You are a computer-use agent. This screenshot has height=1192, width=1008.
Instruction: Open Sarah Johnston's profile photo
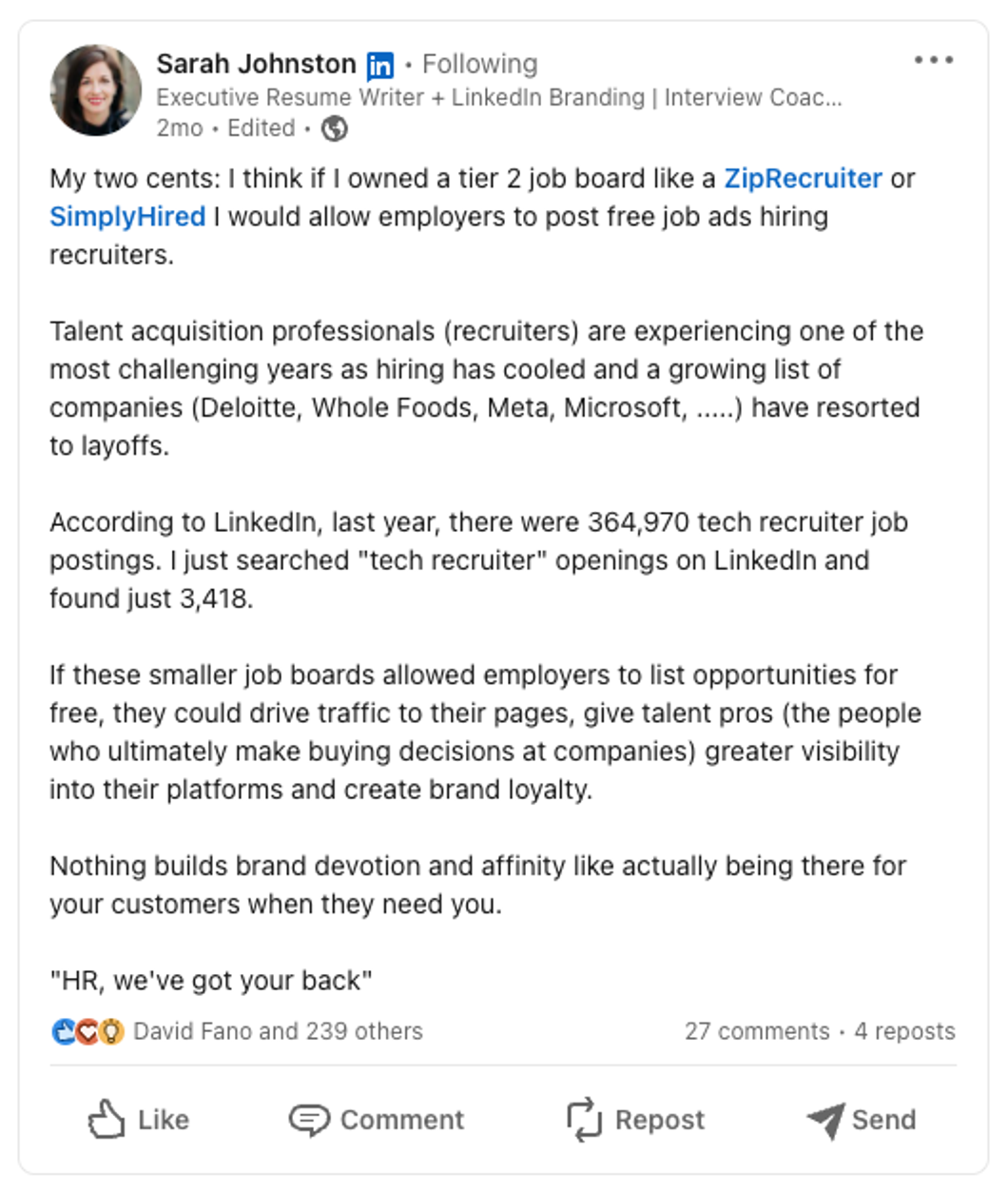point(95,90)
